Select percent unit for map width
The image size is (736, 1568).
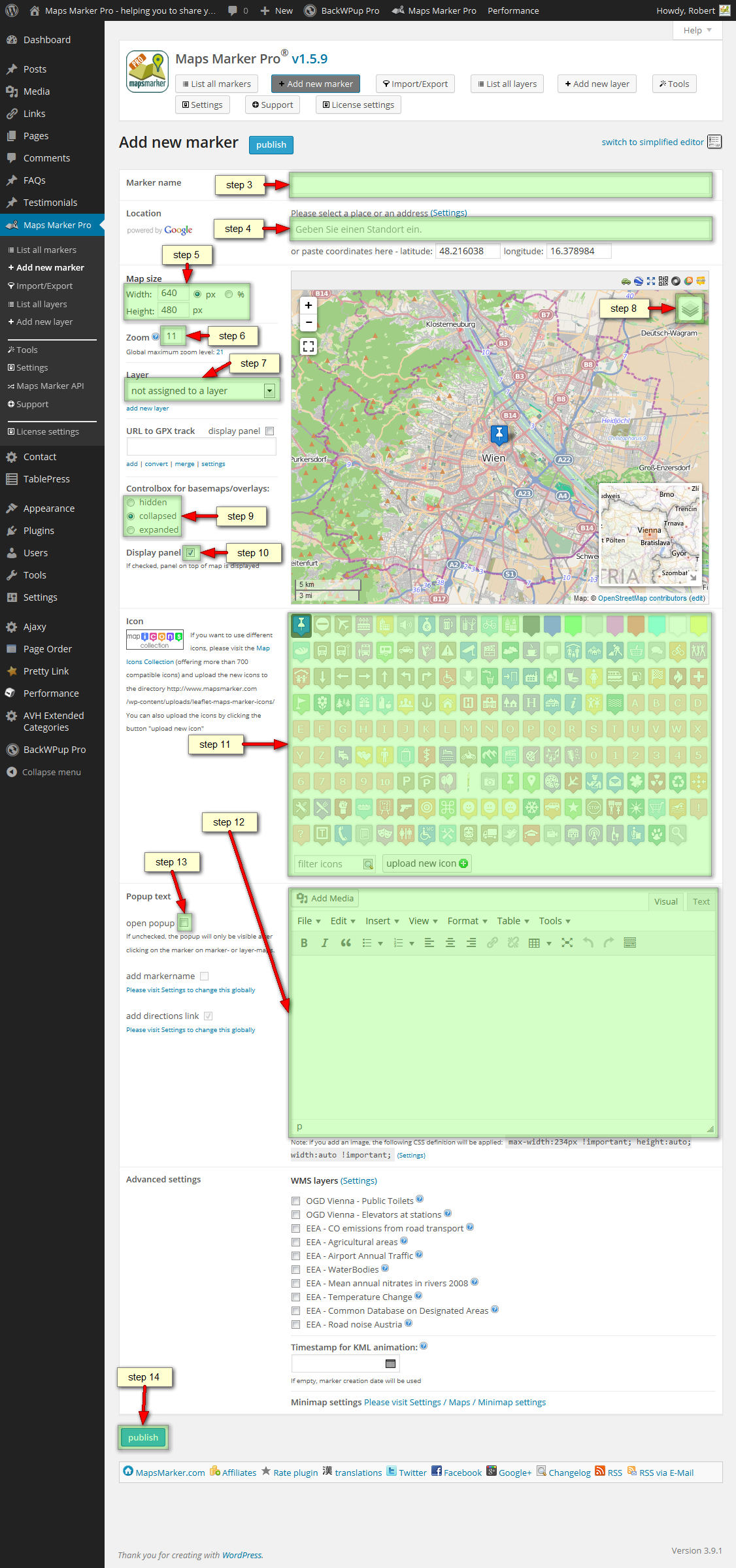coord(229,294)
